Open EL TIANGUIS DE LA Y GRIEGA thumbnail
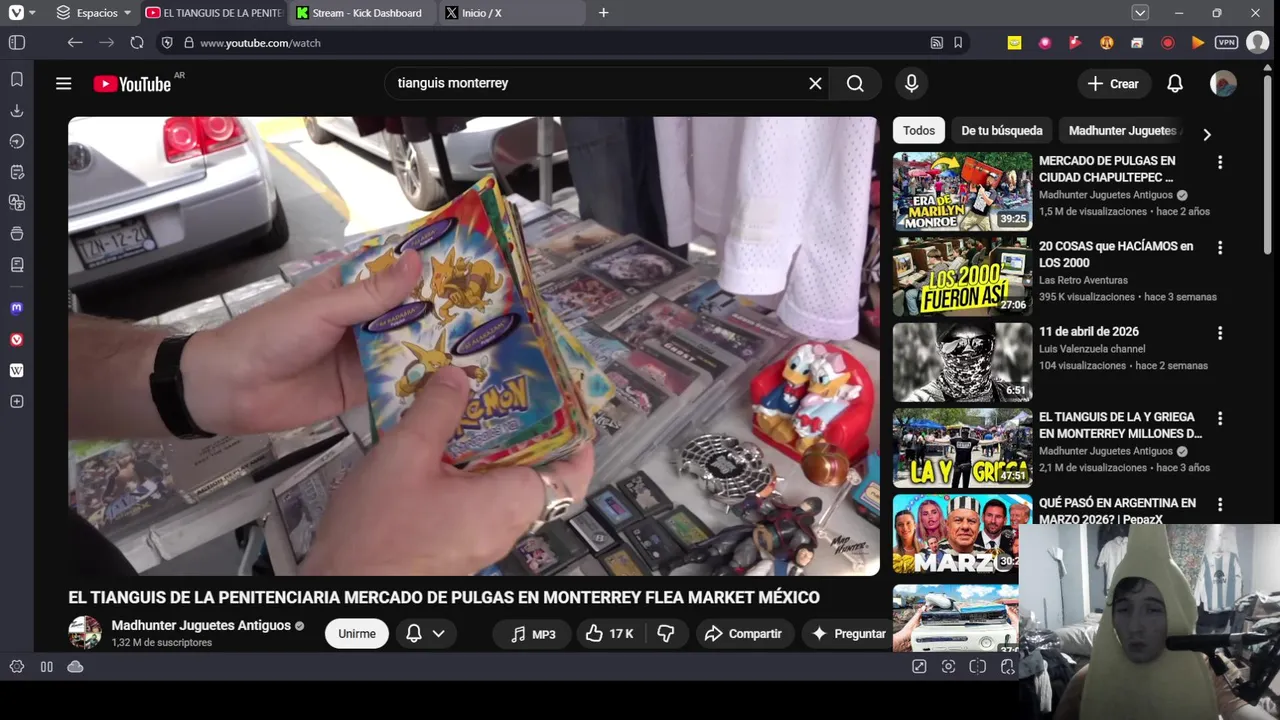Viewport: 1280px width, 720px height. click(962, 447)
